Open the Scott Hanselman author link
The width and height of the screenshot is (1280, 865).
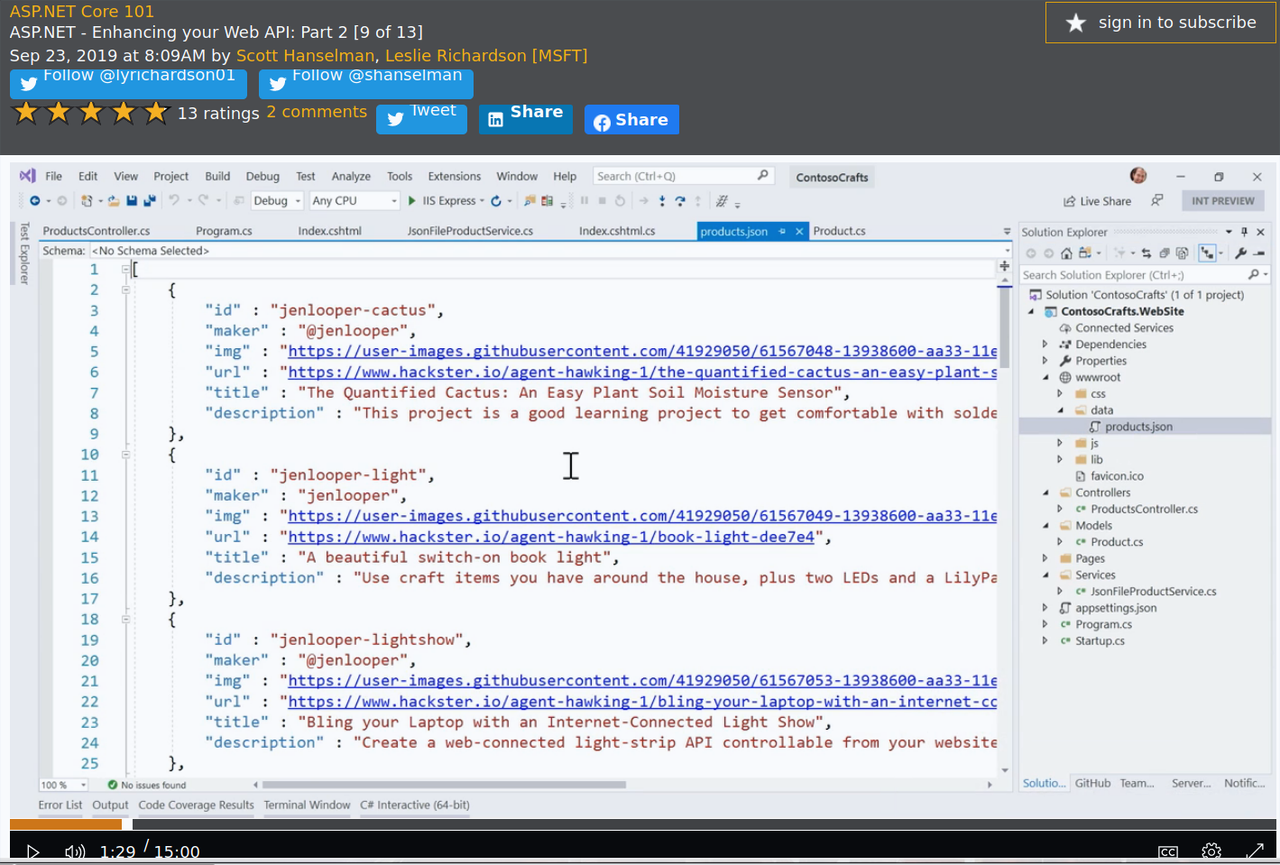(x=305, y=55)
